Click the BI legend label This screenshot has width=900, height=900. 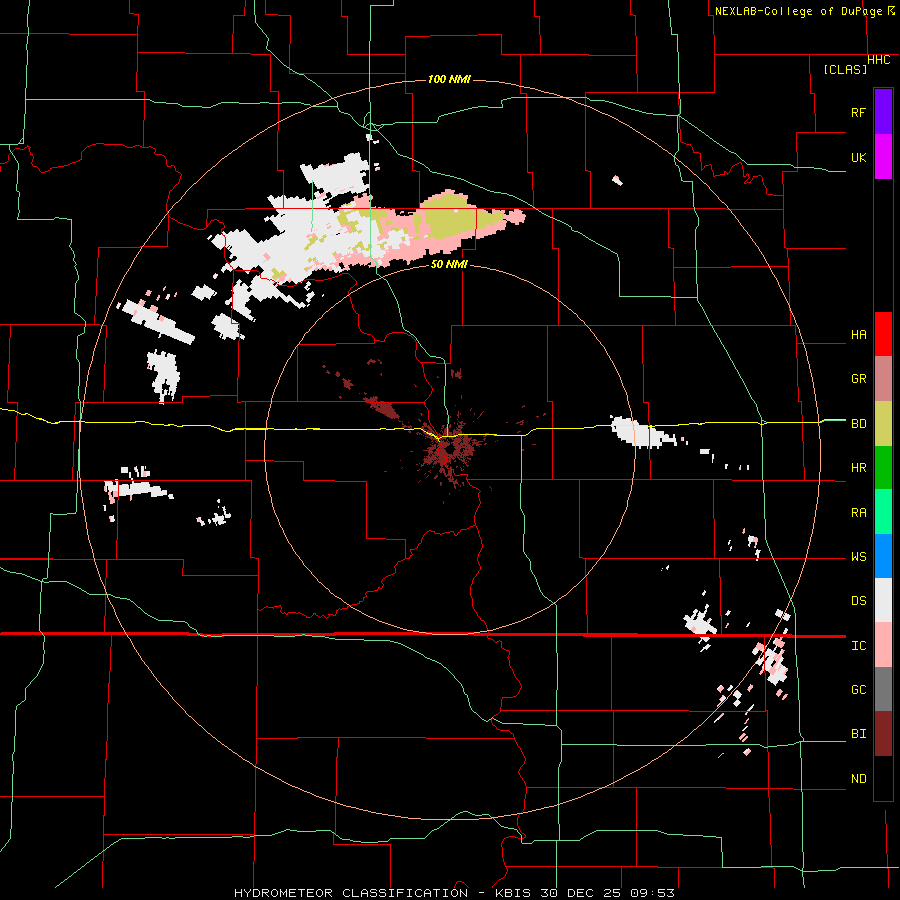click(x=858, y=734)
